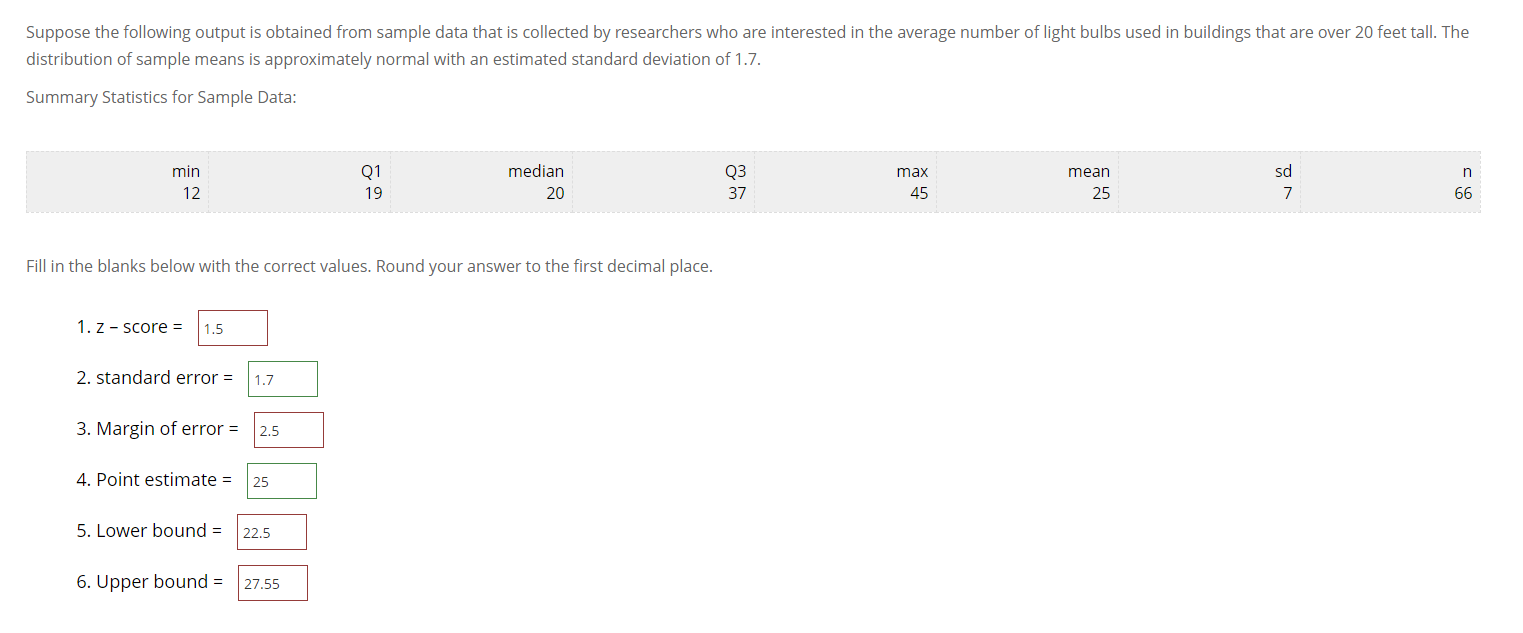Select the standard error input box

[x=283, y=378]
